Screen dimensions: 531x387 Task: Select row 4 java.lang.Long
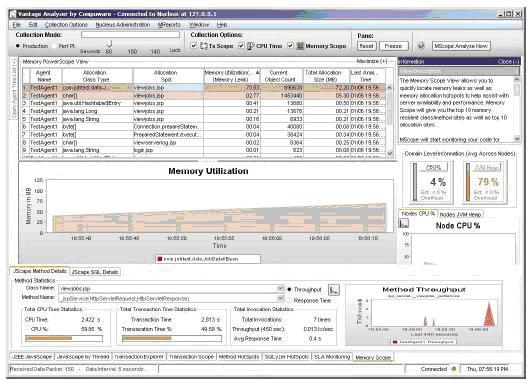click(x=204, y=111)
